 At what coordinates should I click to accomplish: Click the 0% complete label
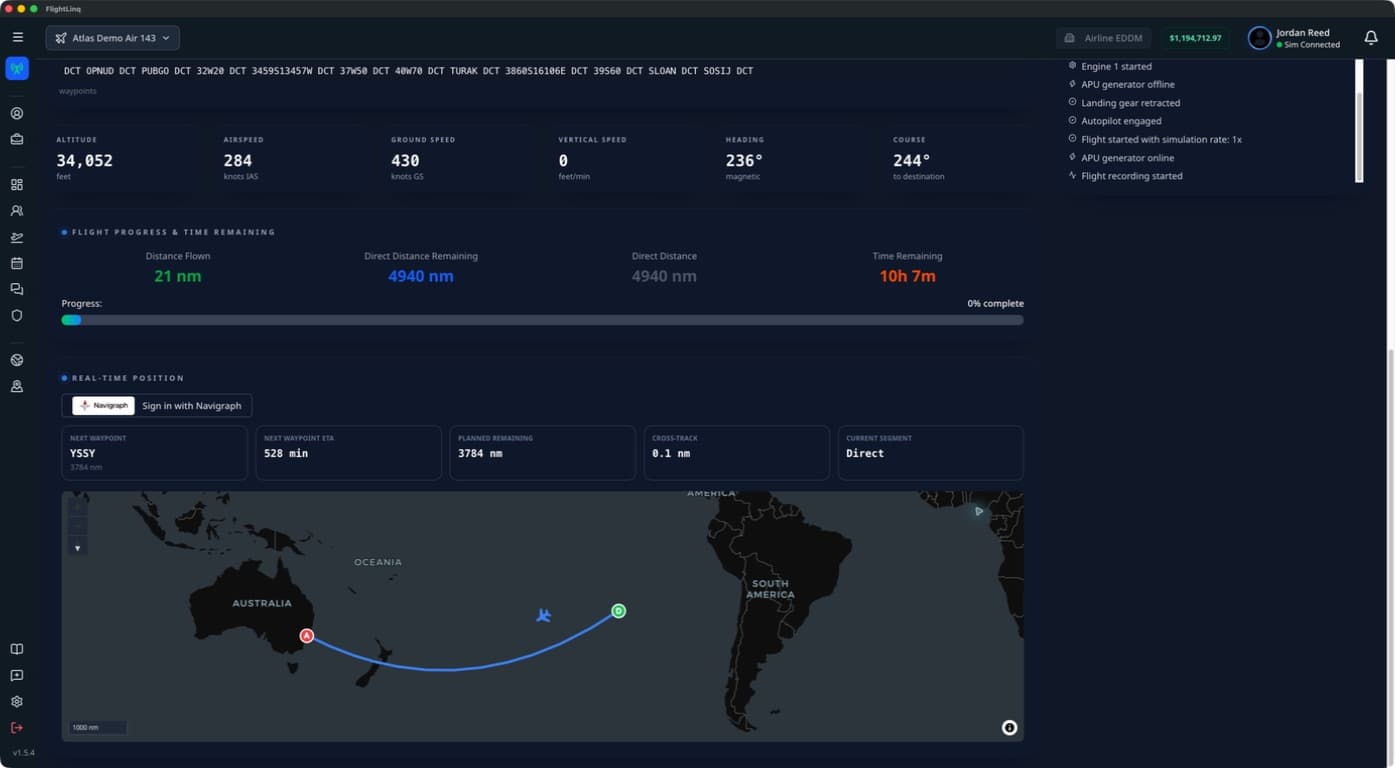(995, 303)
